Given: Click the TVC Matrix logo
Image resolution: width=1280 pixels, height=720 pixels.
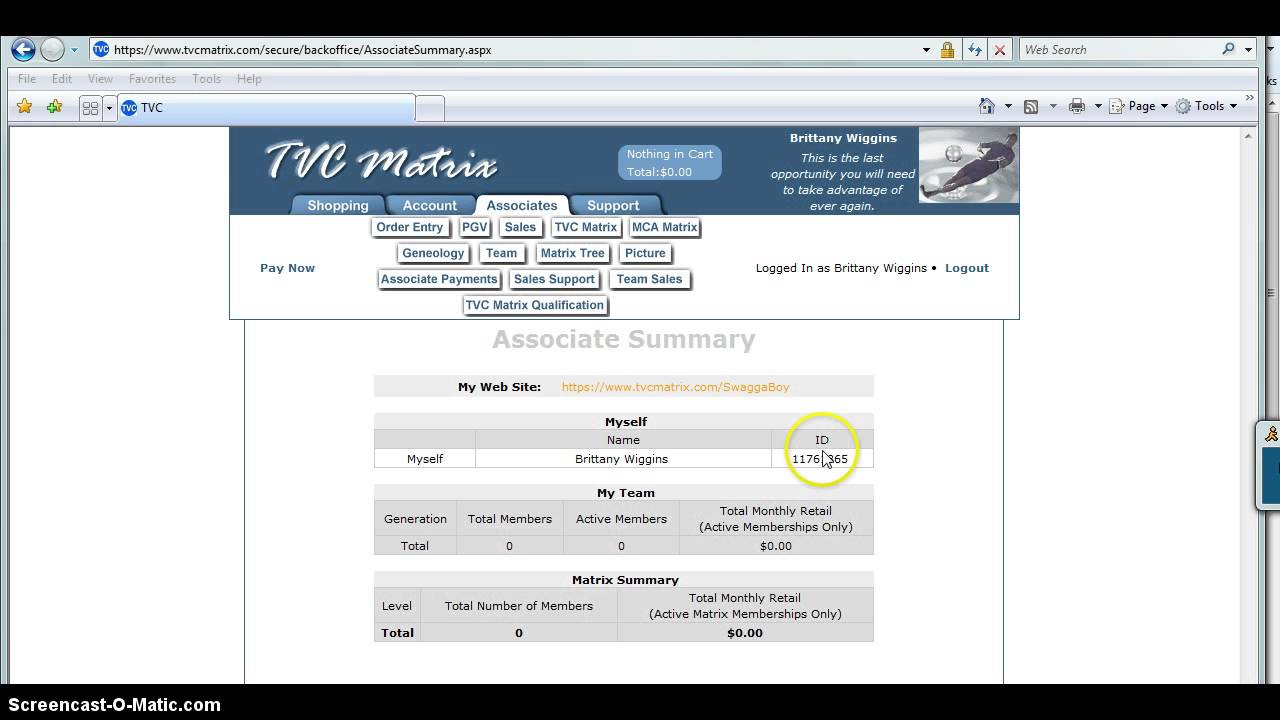Looking at the screenshot, I should (381, 160).
